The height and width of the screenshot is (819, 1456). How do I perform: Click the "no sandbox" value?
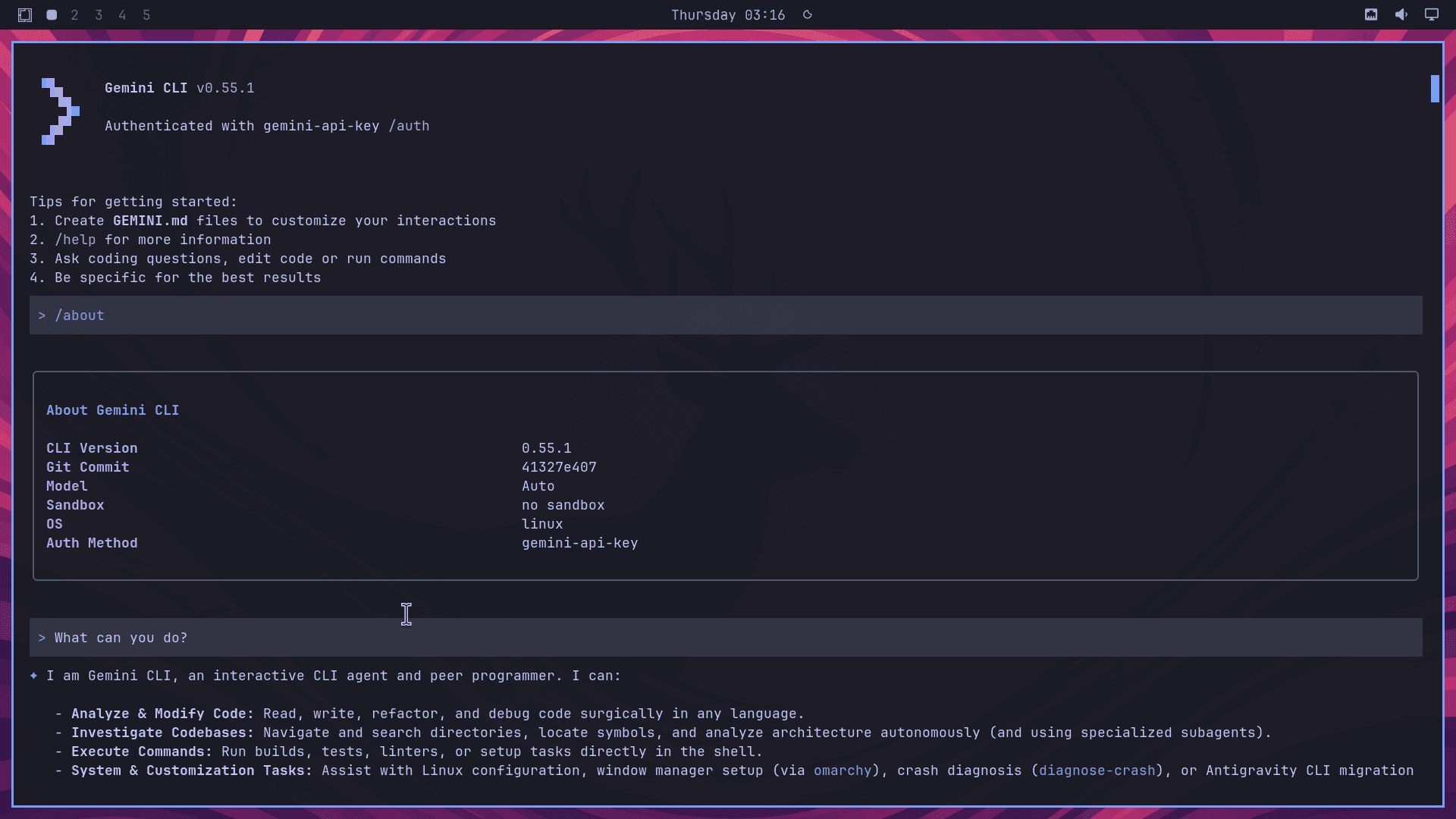click(x=563, y=505)
